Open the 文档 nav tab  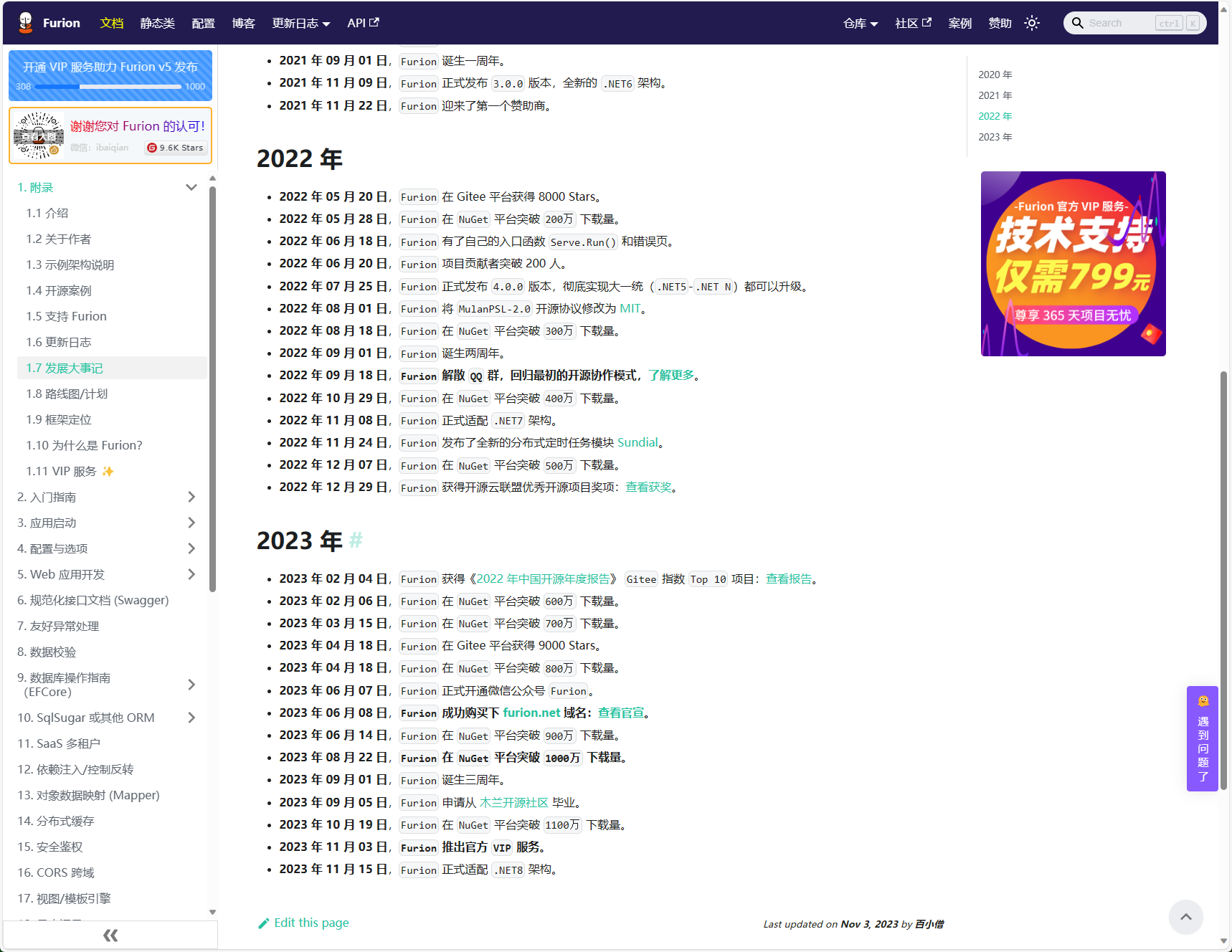[112, 23]
